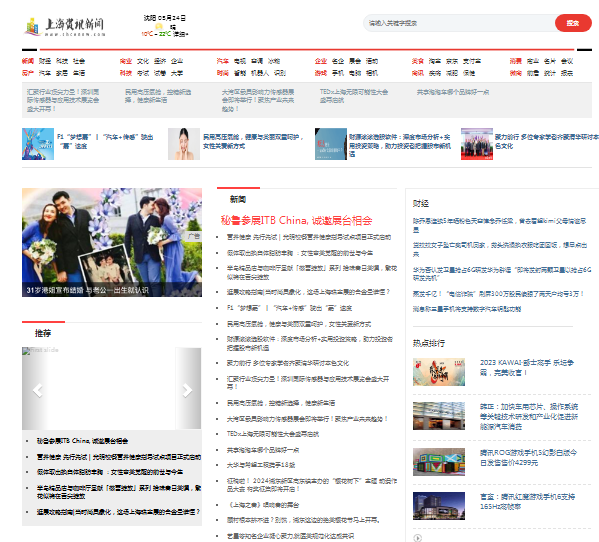Open the TEDx上海 scrolling headline link
The height and width of the screenshot is (542, 599).
pyautogui.click(x=354, y=96)
